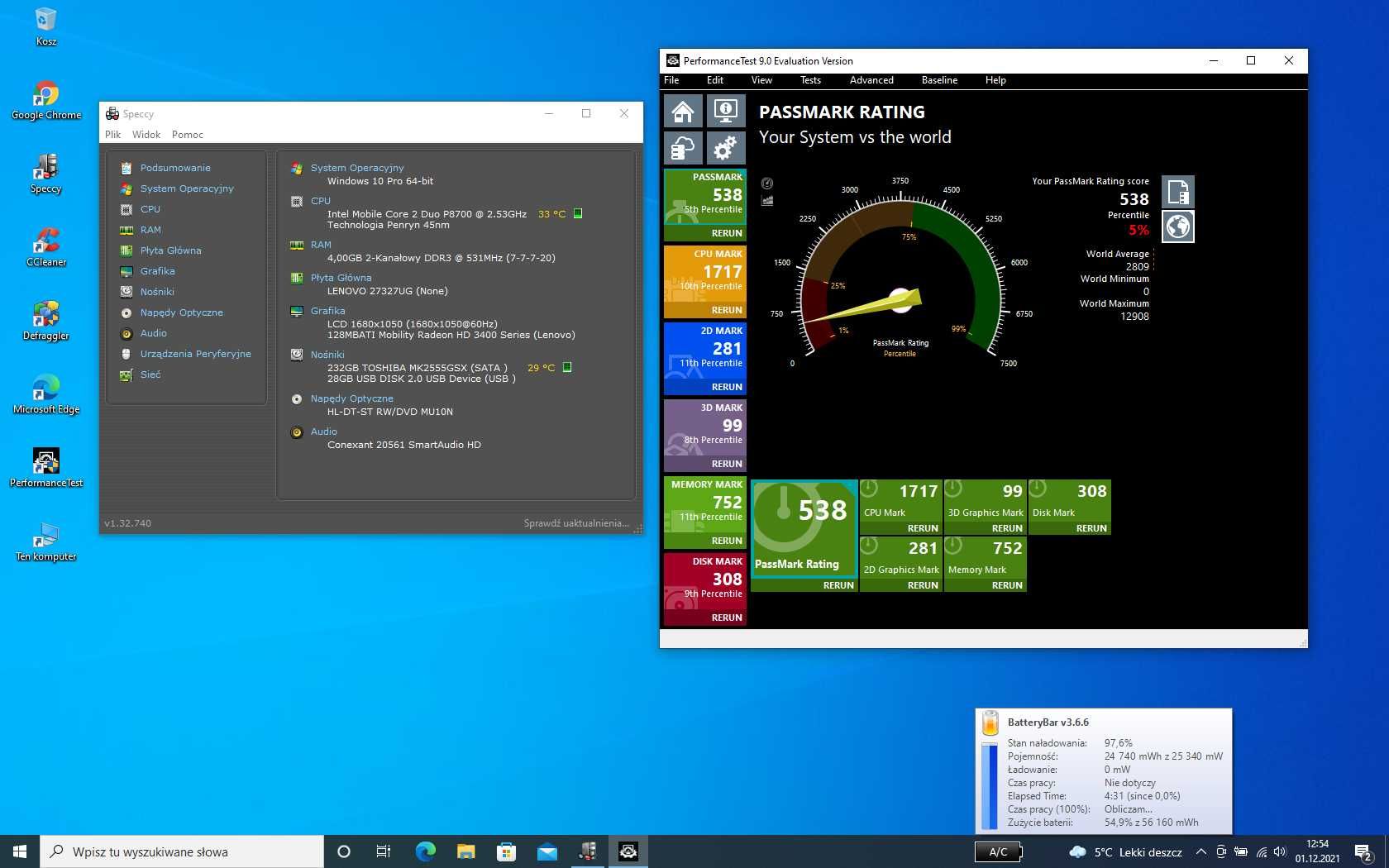Select Płyta Główna in Speccy sidebar

point(170,250)
